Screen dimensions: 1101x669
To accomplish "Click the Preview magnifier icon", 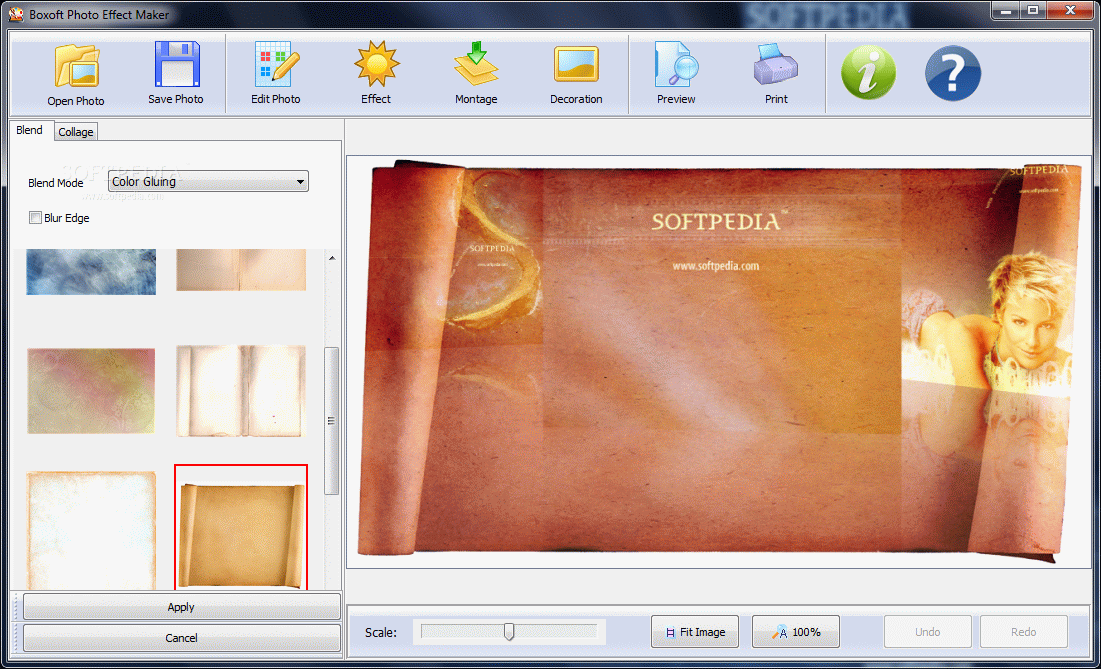I will click(676, 65).
